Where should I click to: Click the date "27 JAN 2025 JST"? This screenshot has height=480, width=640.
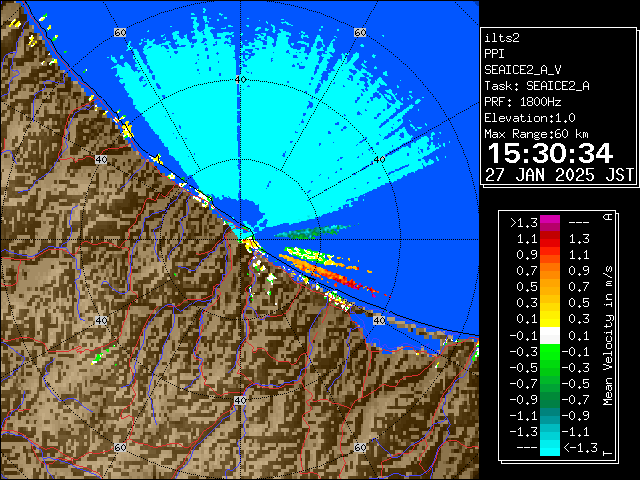(x=559, y=175)
